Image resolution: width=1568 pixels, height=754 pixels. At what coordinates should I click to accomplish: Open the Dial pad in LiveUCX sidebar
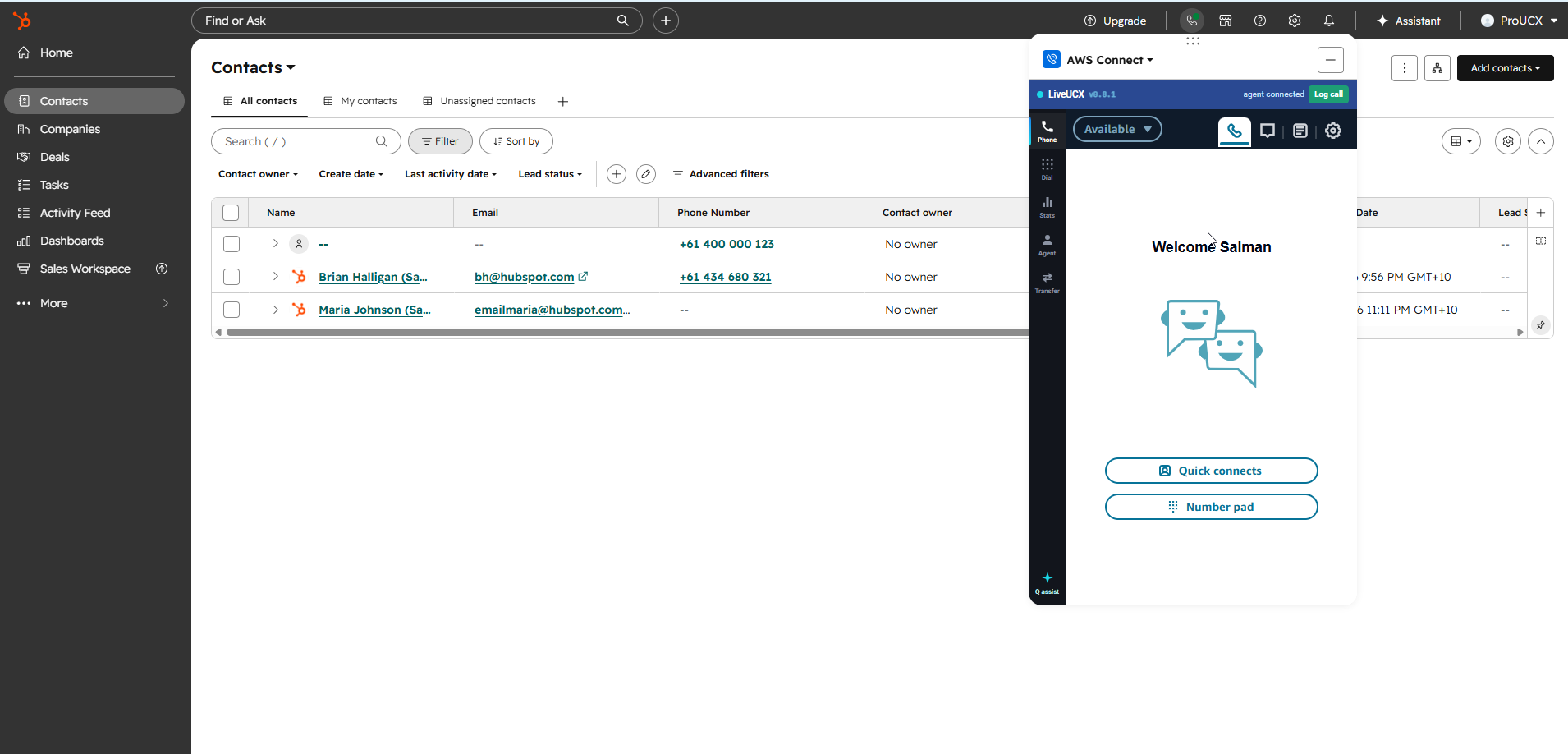coord(1048,168)
